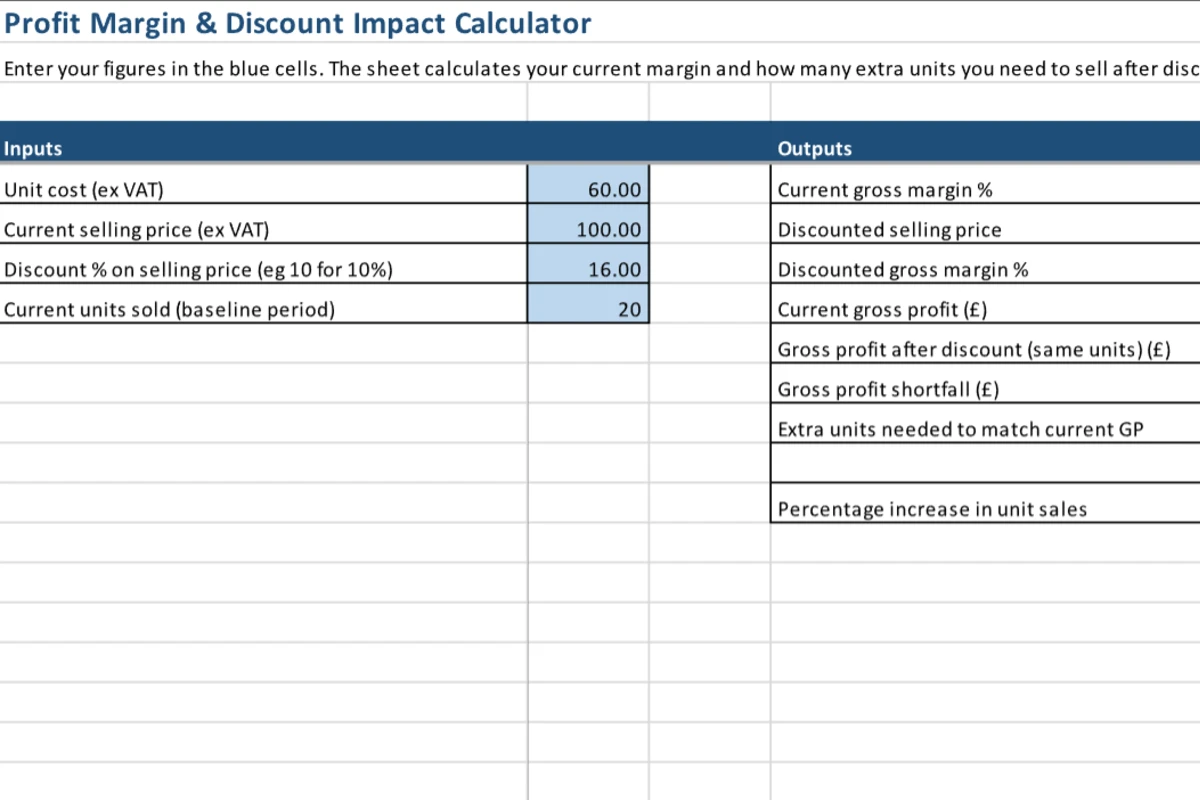
Task: Select the Current selling price cell showing 100.00
Action: pyautogui.click(x=588, y=230)
